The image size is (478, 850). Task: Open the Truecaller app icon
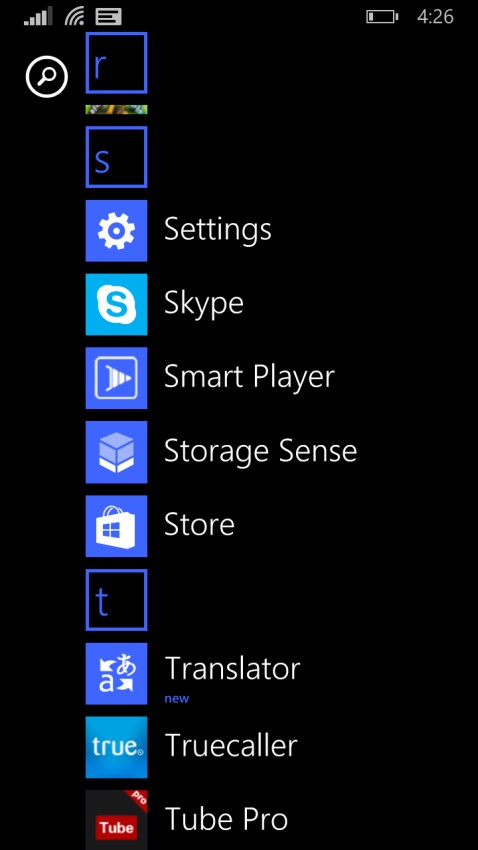(x=117, y=747)
